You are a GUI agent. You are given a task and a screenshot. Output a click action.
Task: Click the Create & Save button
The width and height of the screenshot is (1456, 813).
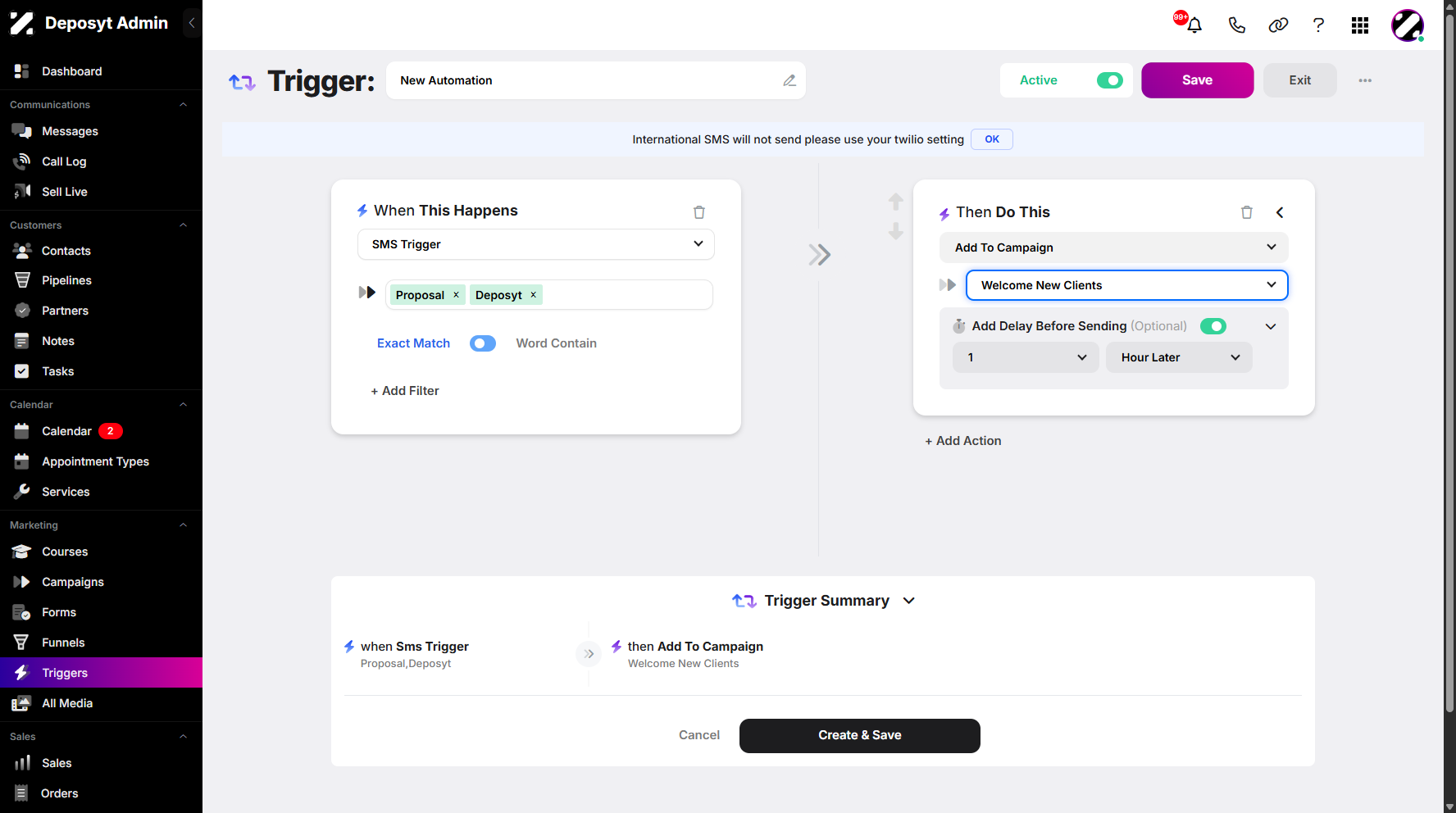click(859, 736)
